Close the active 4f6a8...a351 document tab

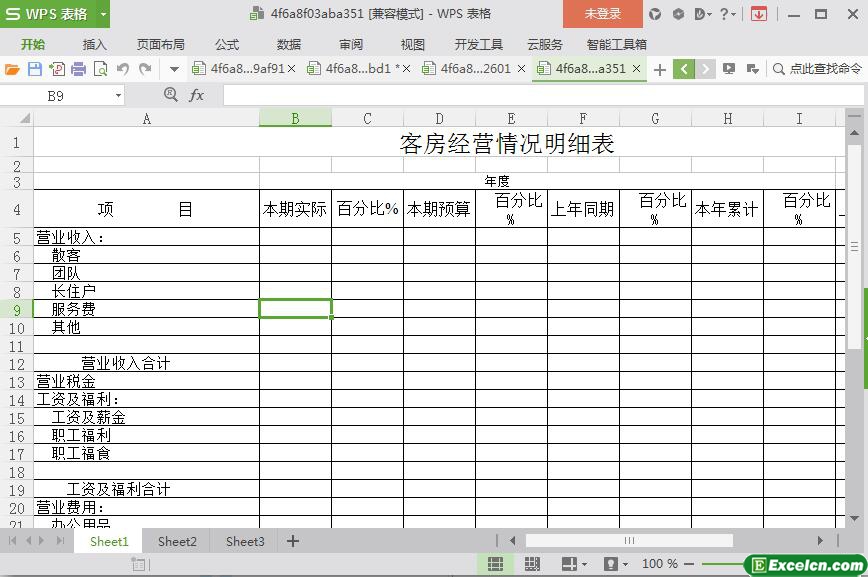point(637,69)
